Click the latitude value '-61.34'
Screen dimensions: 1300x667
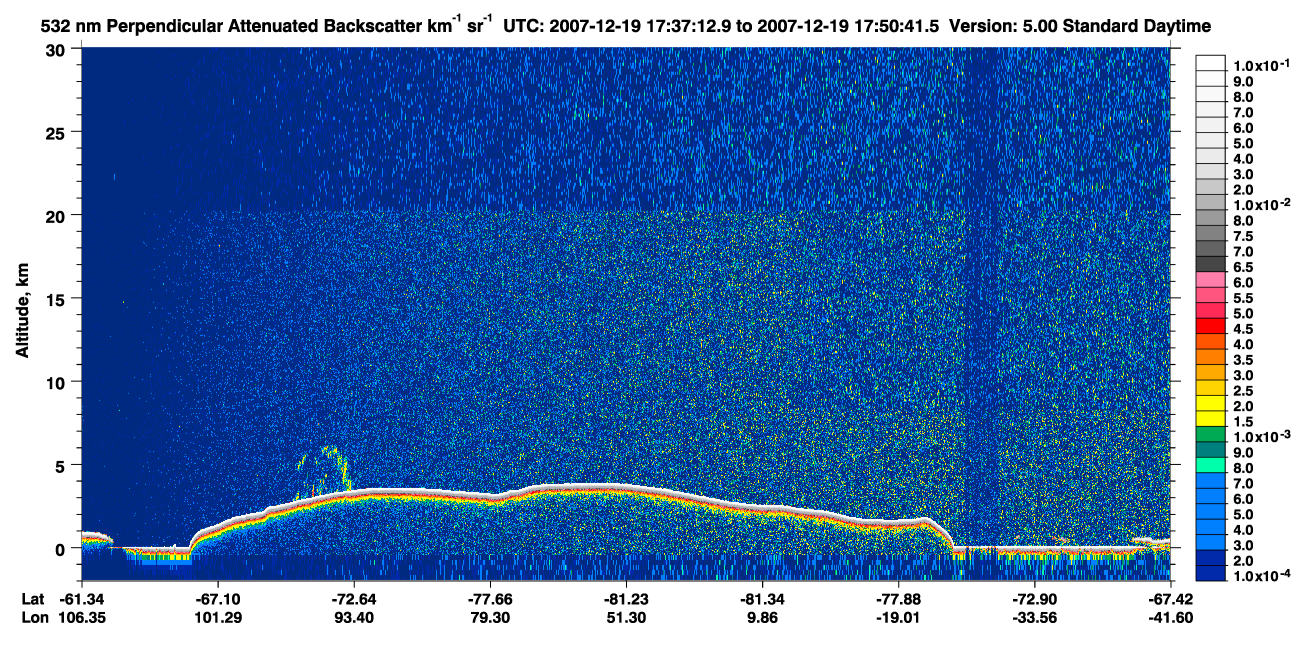[x=81, y=599]
